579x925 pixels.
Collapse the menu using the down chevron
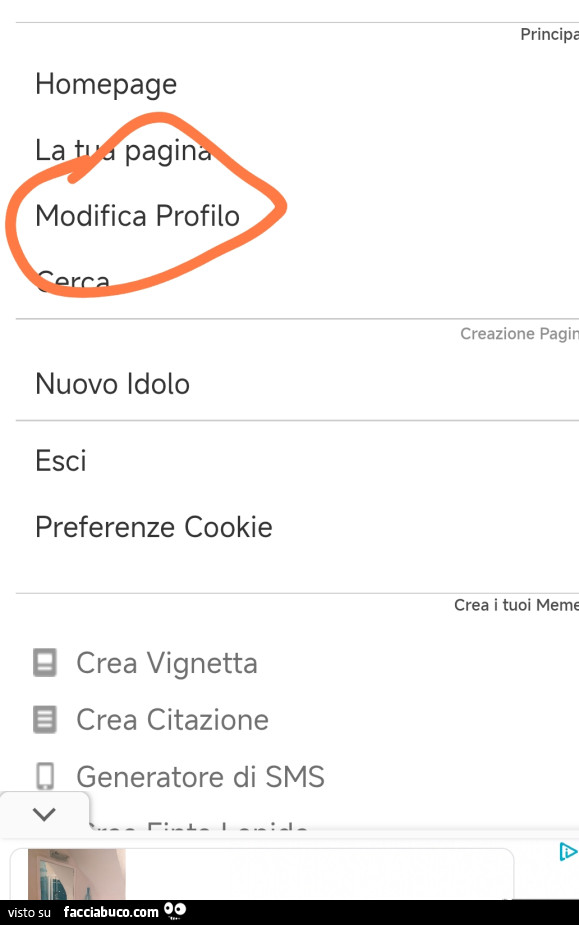44,813
